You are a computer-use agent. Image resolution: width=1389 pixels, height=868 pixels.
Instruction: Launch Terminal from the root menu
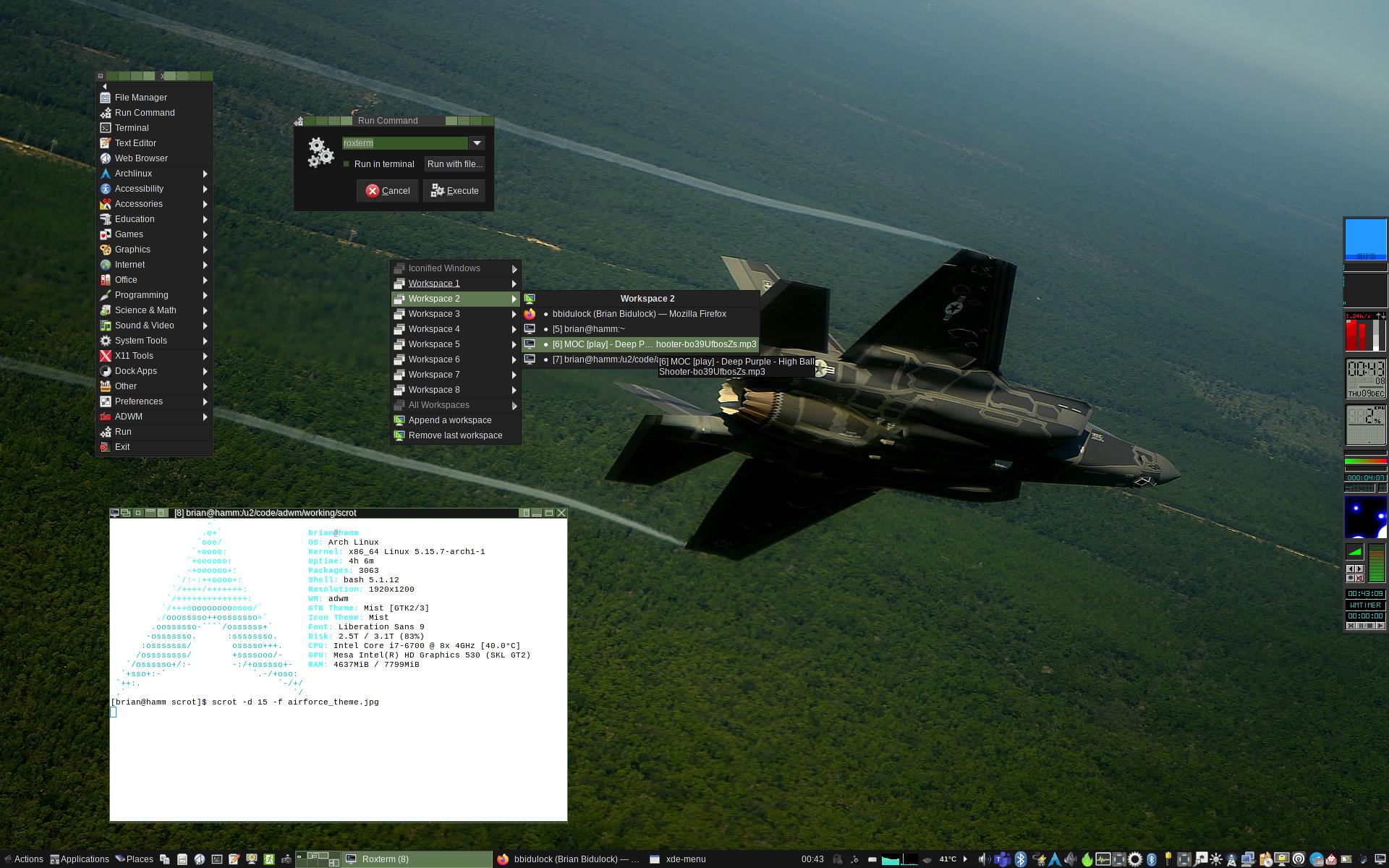[x=154, y=128]
